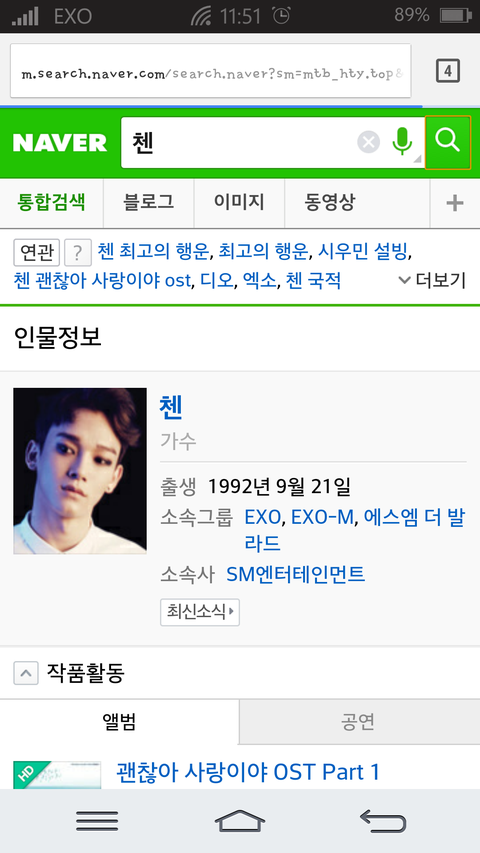
Task: Switch to the 블로그 tab
Action: tap(149, 203)
